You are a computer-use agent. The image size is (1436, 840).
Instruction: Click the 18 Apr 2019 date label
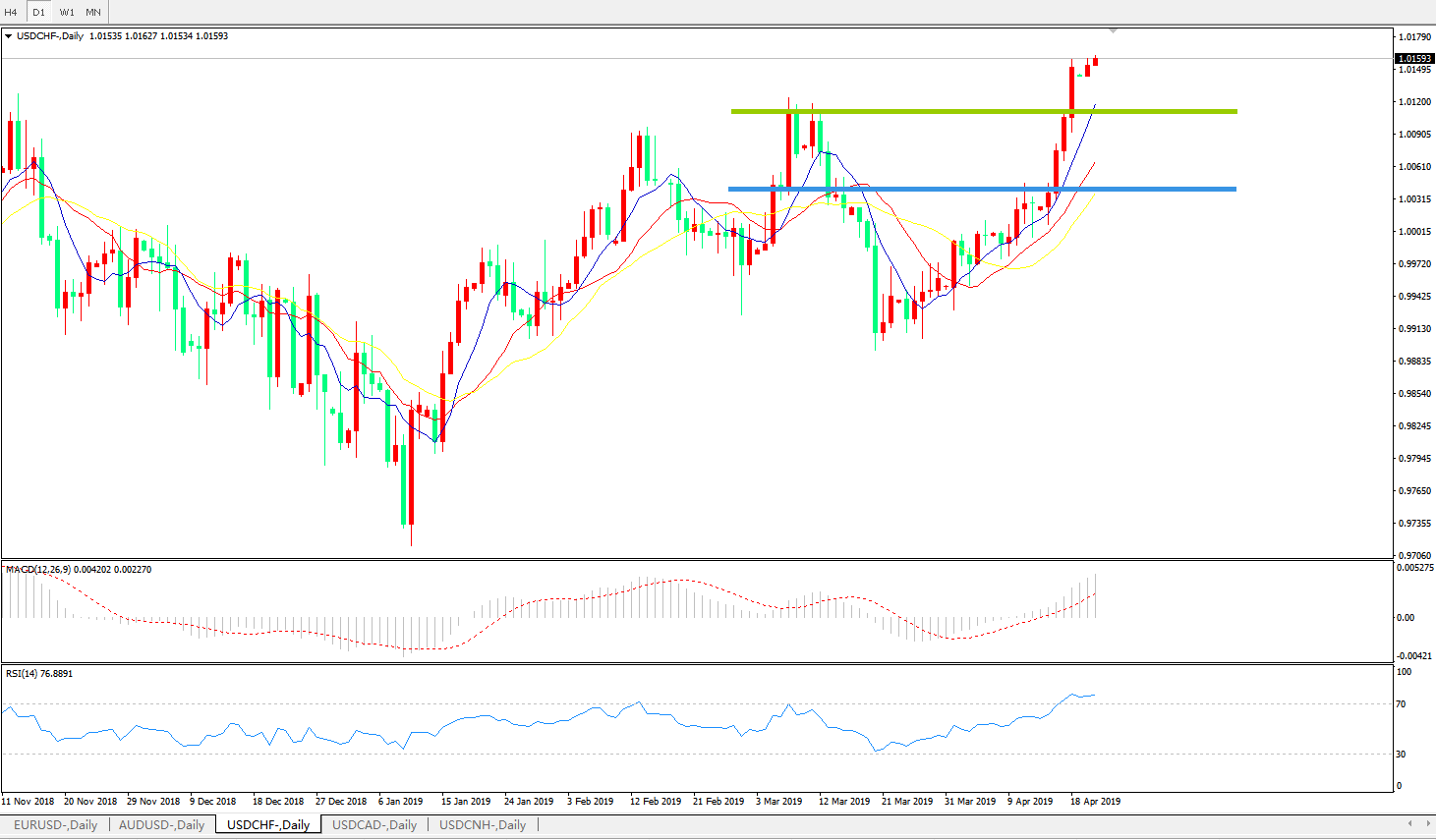click(x=1095, y=802)
